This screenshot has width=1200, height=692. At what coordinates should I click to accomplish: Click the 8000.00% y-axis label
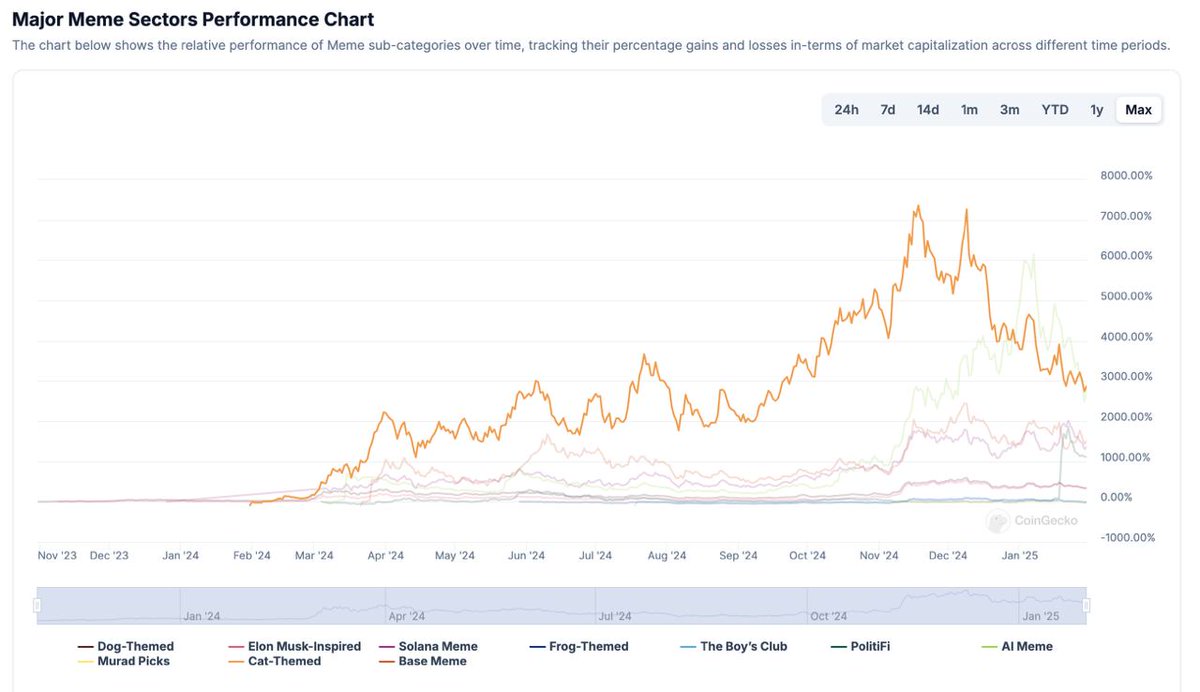pos(1126,175)
